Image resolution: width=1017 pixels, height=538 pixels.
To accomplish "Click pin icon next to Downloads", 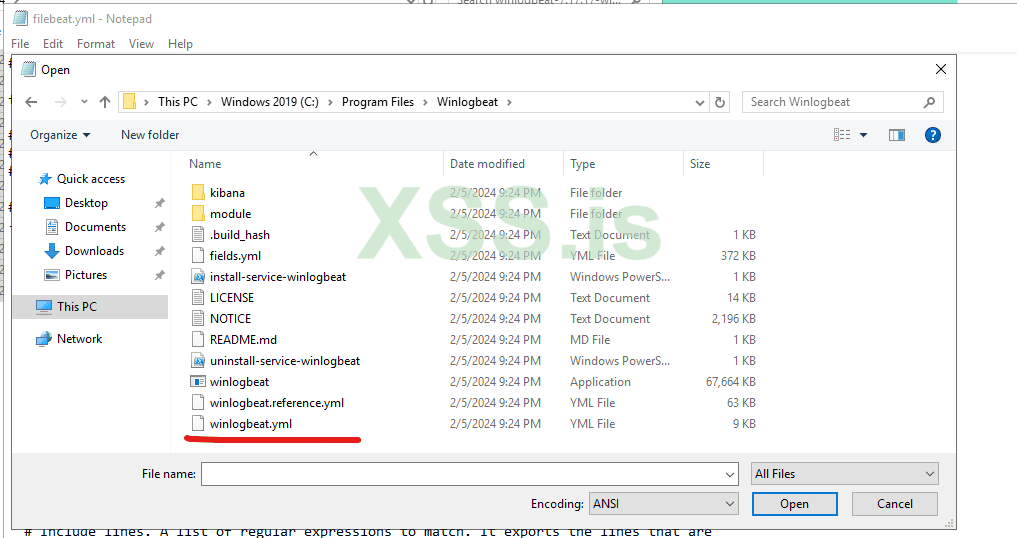I will 159,251.
